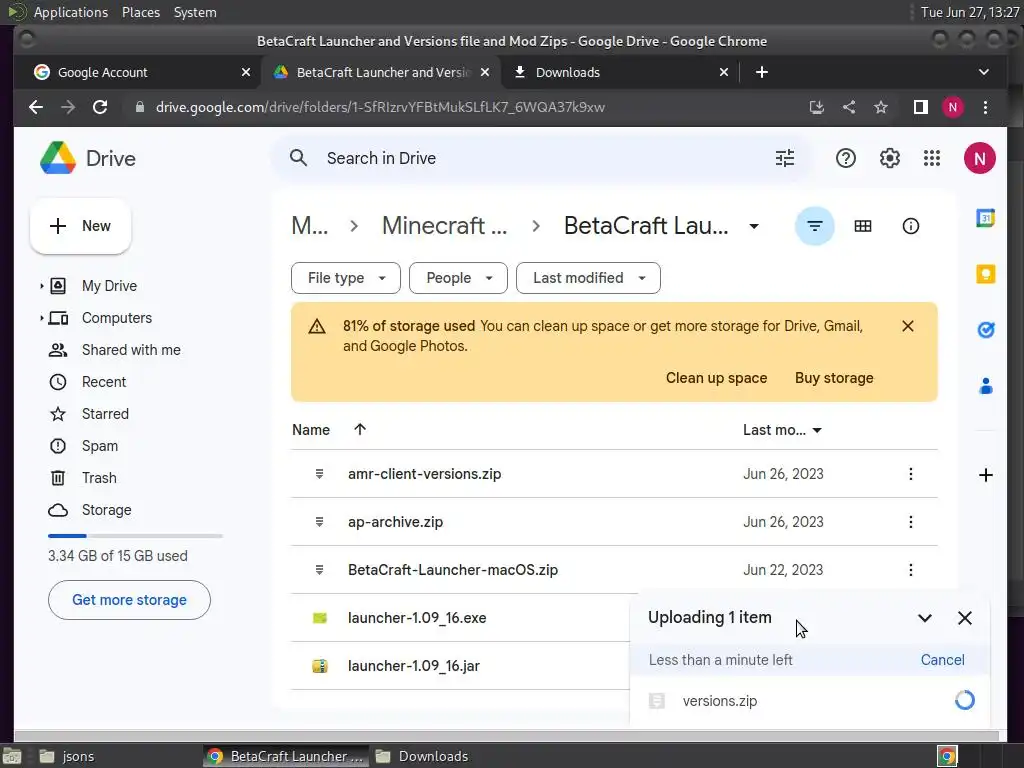
Task: Click the versions.zip upload spinner
Action: (x=965, y=700)
